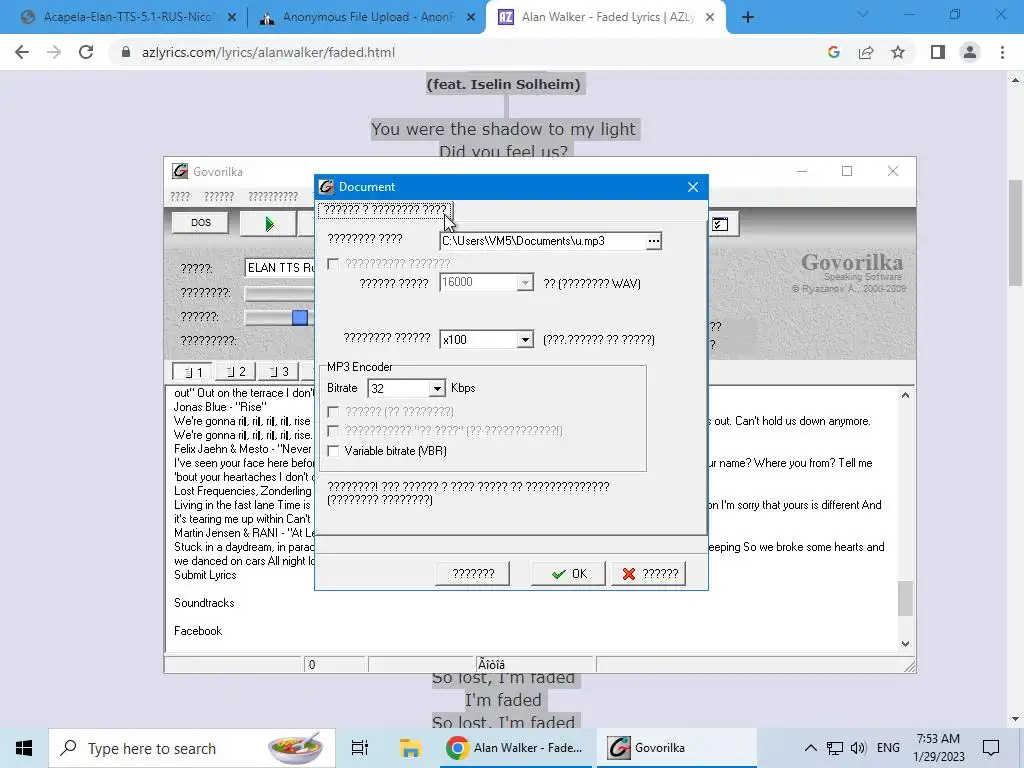Open the first menu in Govorilka menu bar
The image size is (1024, 768).
tap(180, 197)
